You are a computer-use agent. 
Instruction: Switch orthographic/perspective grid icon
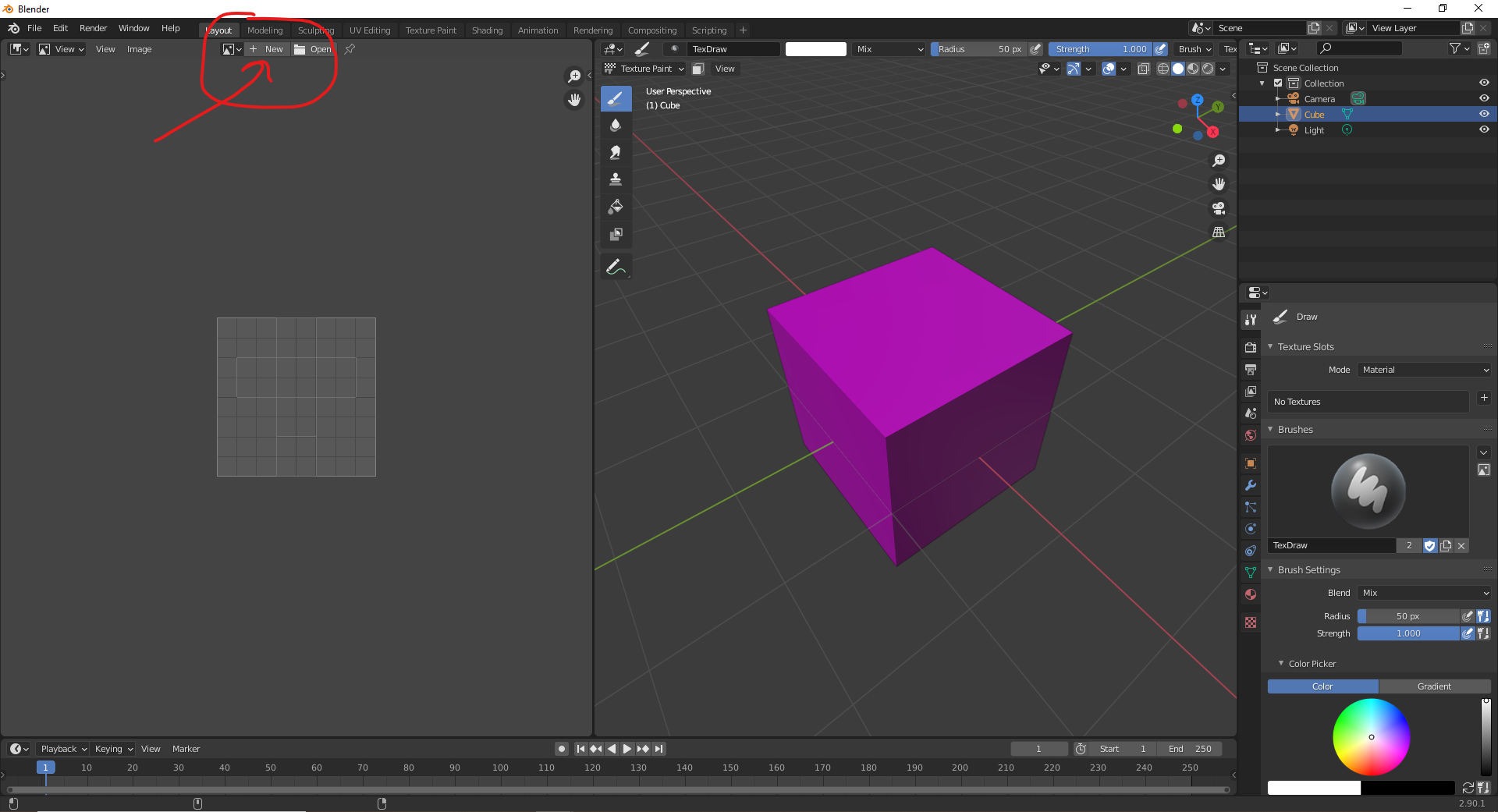point(1219,232)
